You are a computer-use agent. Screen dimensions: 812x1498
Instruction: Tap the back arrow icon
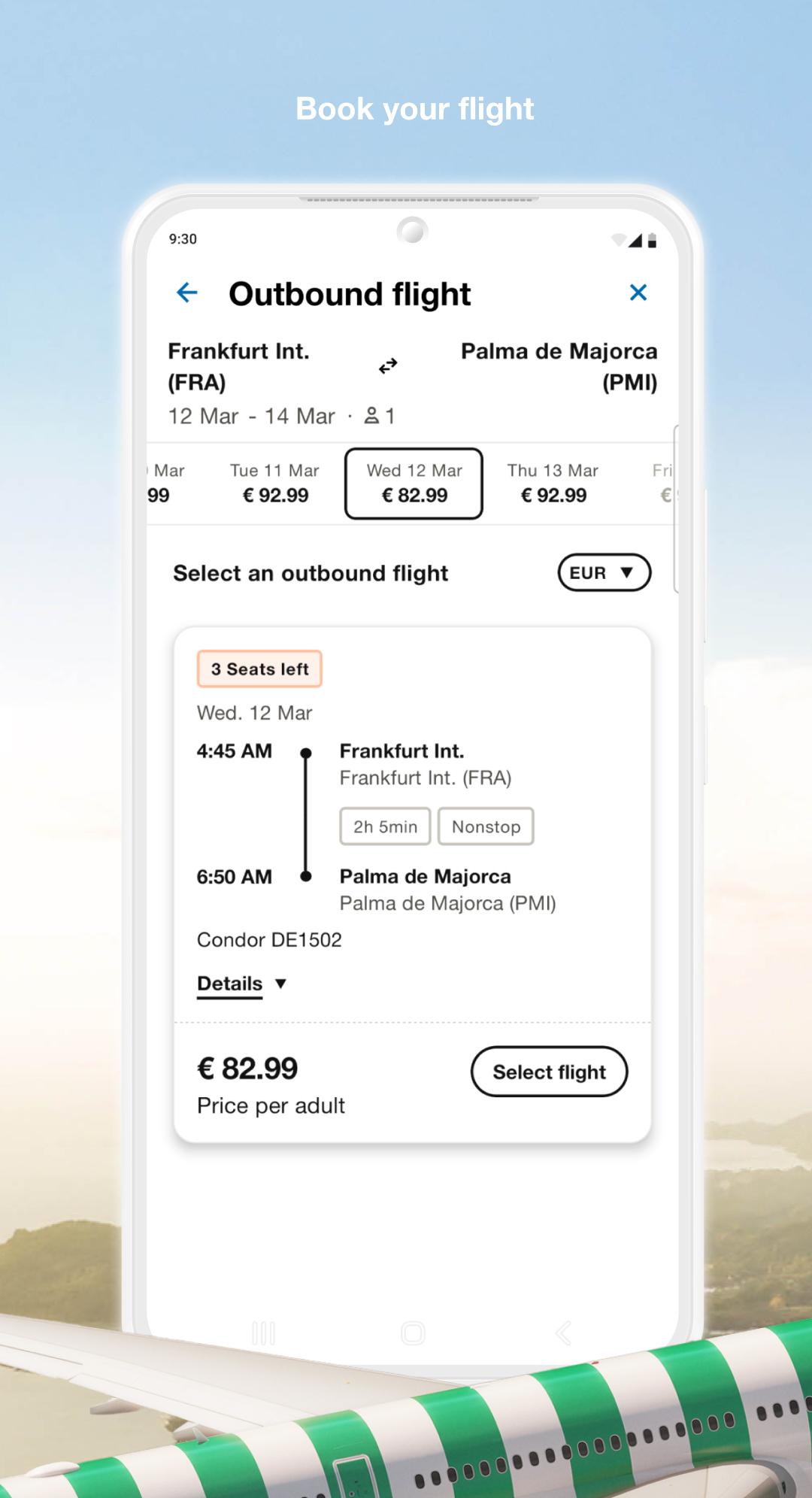click(186, 293)
